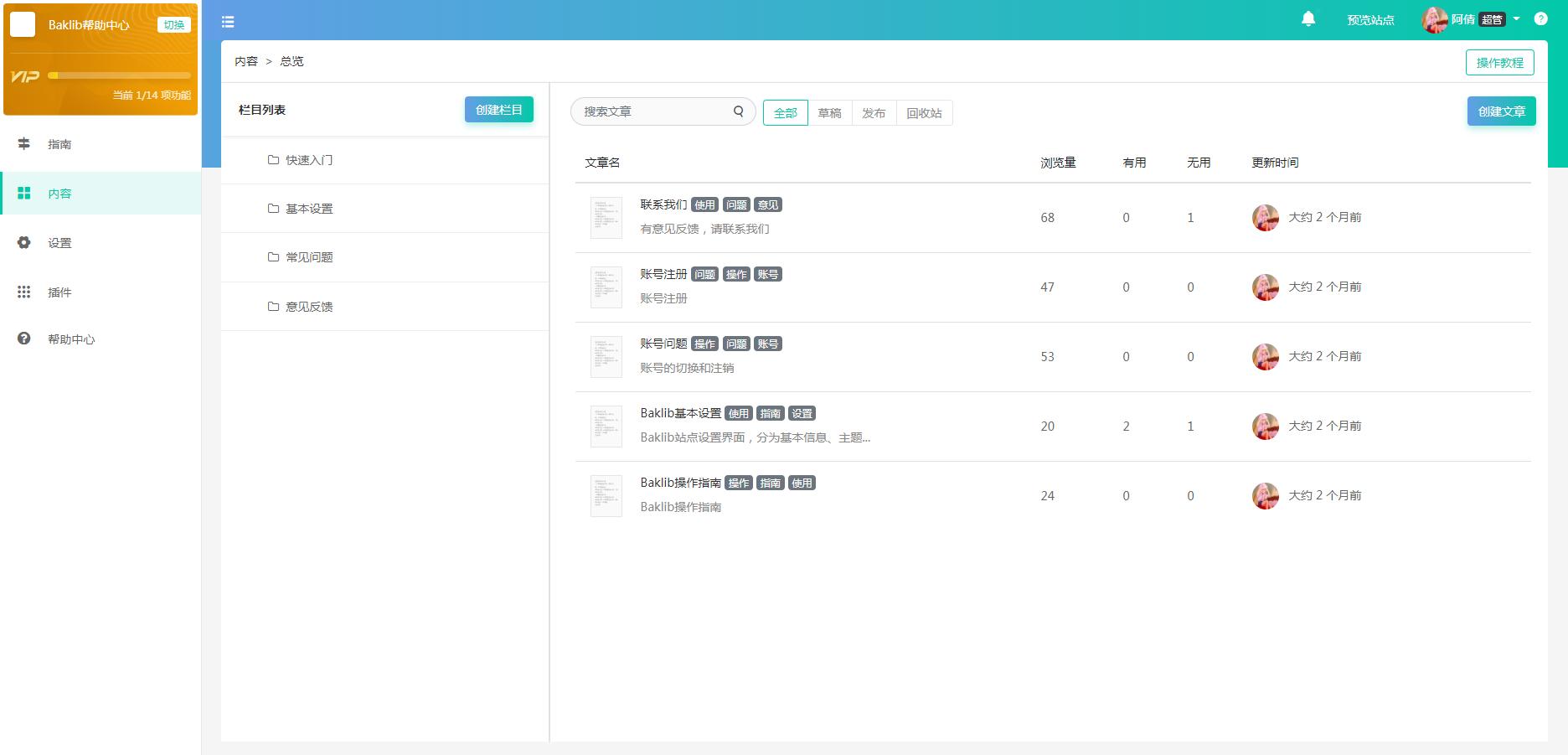Expand the user account dropdown arrow

[1516, 19]
